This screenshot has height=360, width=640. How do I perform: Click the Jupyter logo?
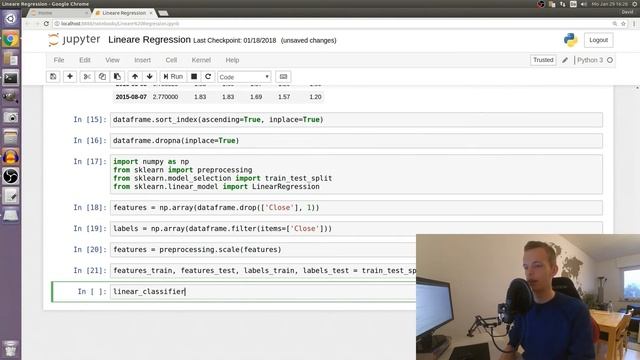[x=74, y=40]
